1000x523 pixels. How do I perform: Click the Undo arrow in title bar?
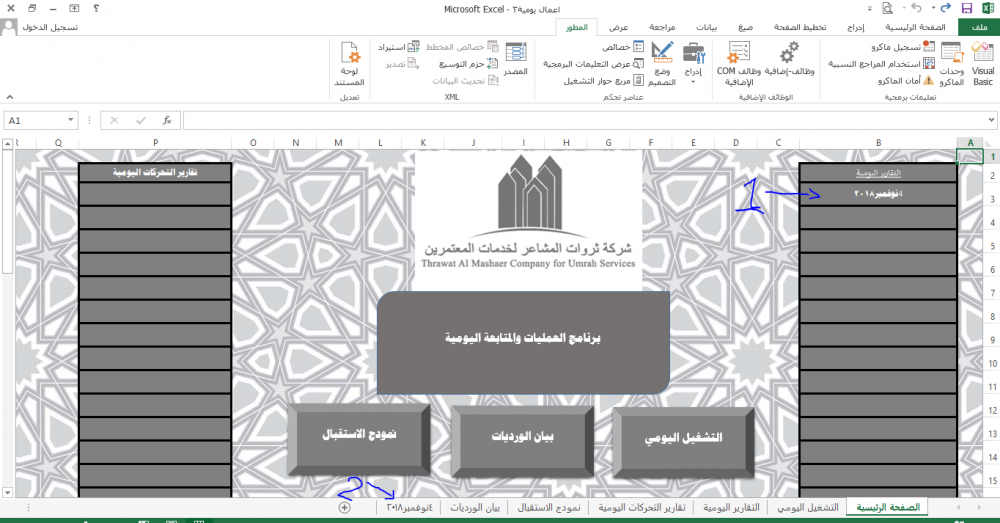tap(916, 8)
